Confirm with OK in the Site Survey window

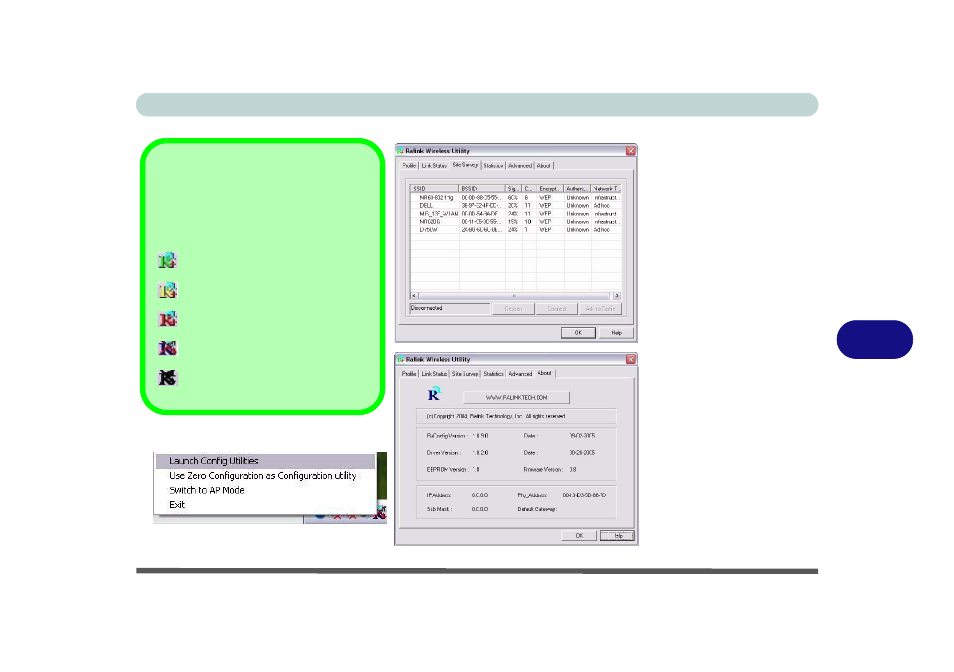click(578, 333)
